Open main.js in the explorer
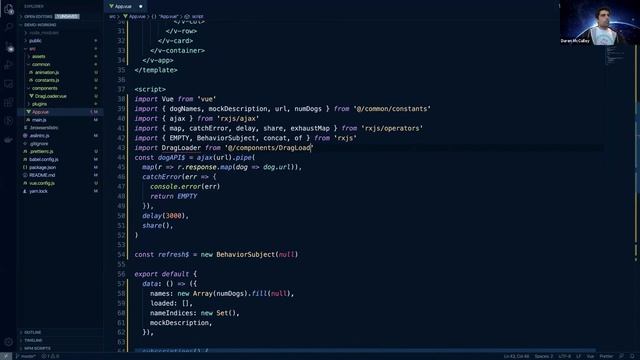The image size is (640, 360). (39, 120)
